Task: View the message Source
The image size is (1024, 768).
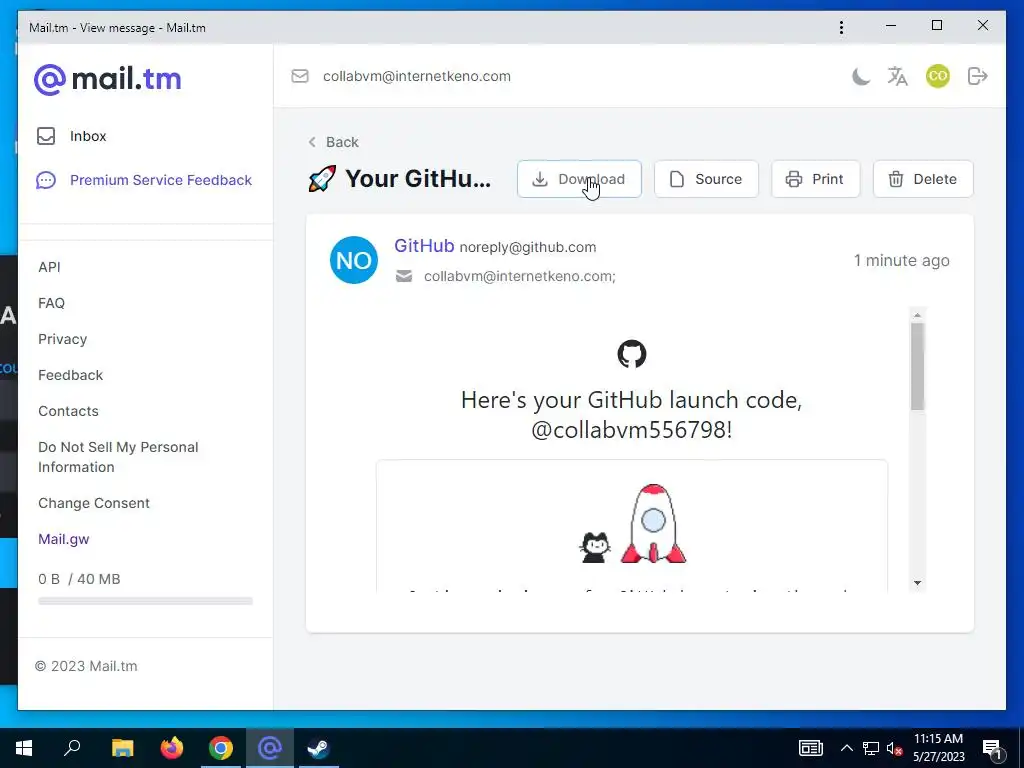Action: (x=706, y=179)
